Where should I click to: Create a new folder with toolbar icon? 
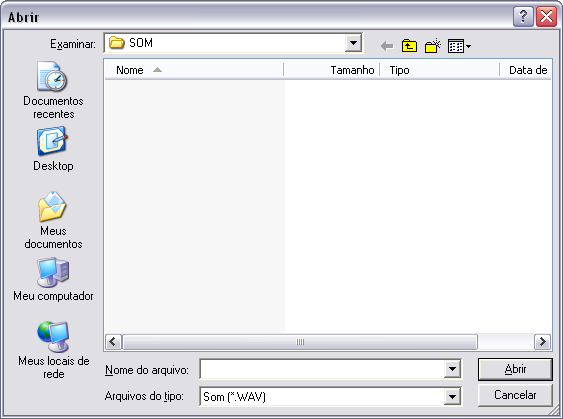[x=433, y=46]
